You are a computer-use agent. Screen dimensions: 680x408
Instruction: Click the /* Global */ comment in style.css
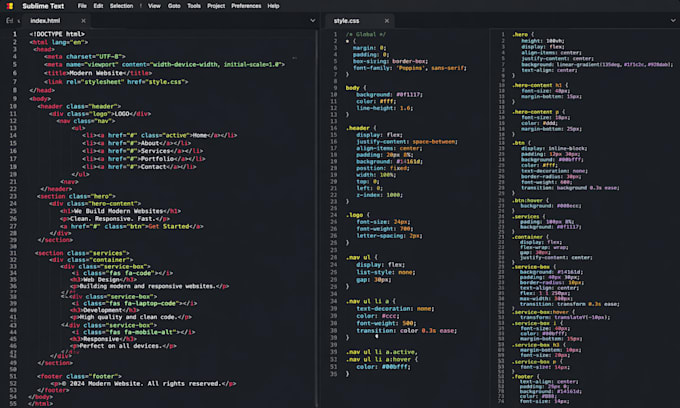366,34
